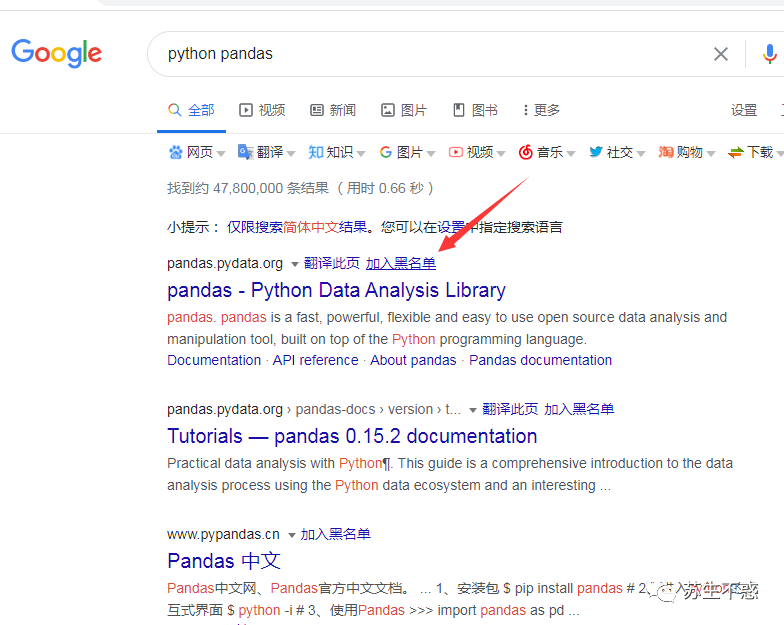Image resolution: width=784 pixels, height=625 pixels.
Task: Click 加入黑名单 for Tutorials result
Action: tap(579, 410)
